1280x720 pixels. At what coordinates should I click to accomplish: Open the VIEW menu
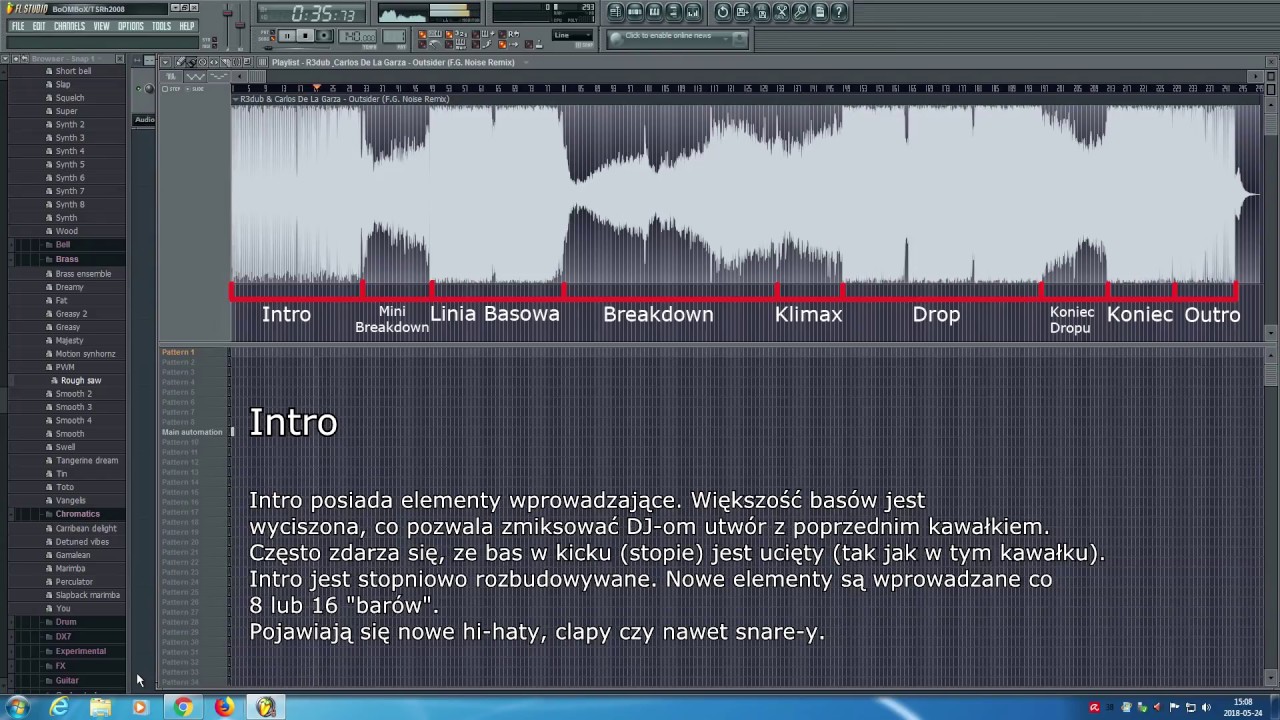coord(101,26)
